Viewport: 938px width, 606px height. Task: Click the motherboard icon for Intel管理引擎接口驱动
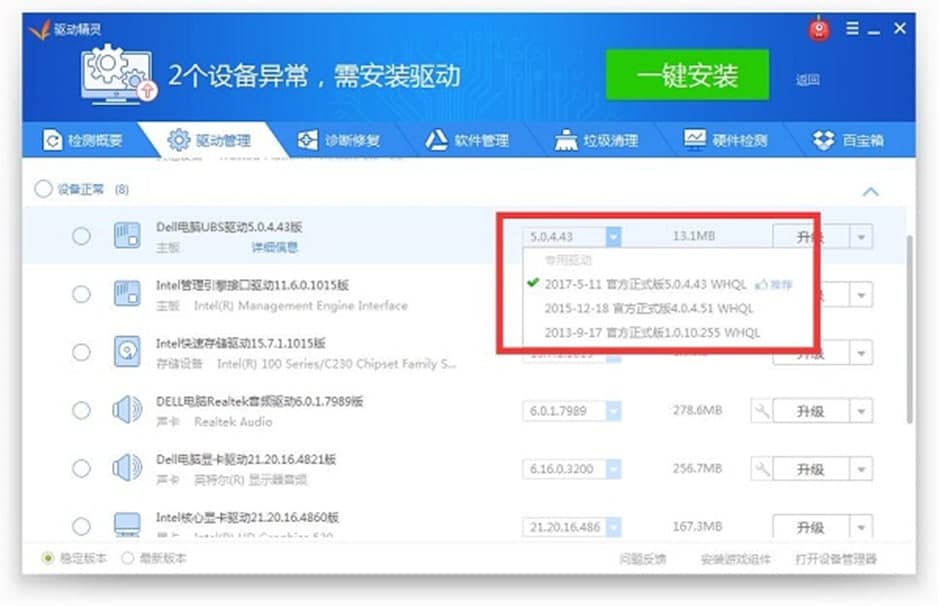[127, 294]
